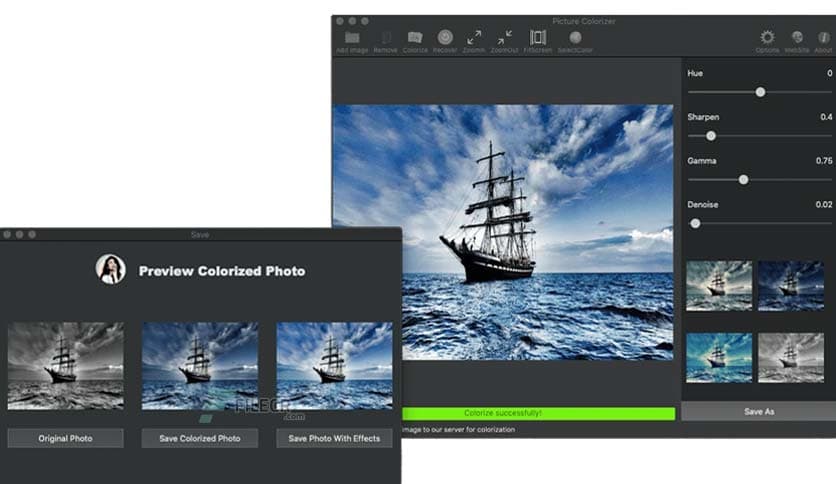Viewport: 836px width, 484px height.
Task: Click the Denoise value 0.02
Action: [x=824, y=204]
